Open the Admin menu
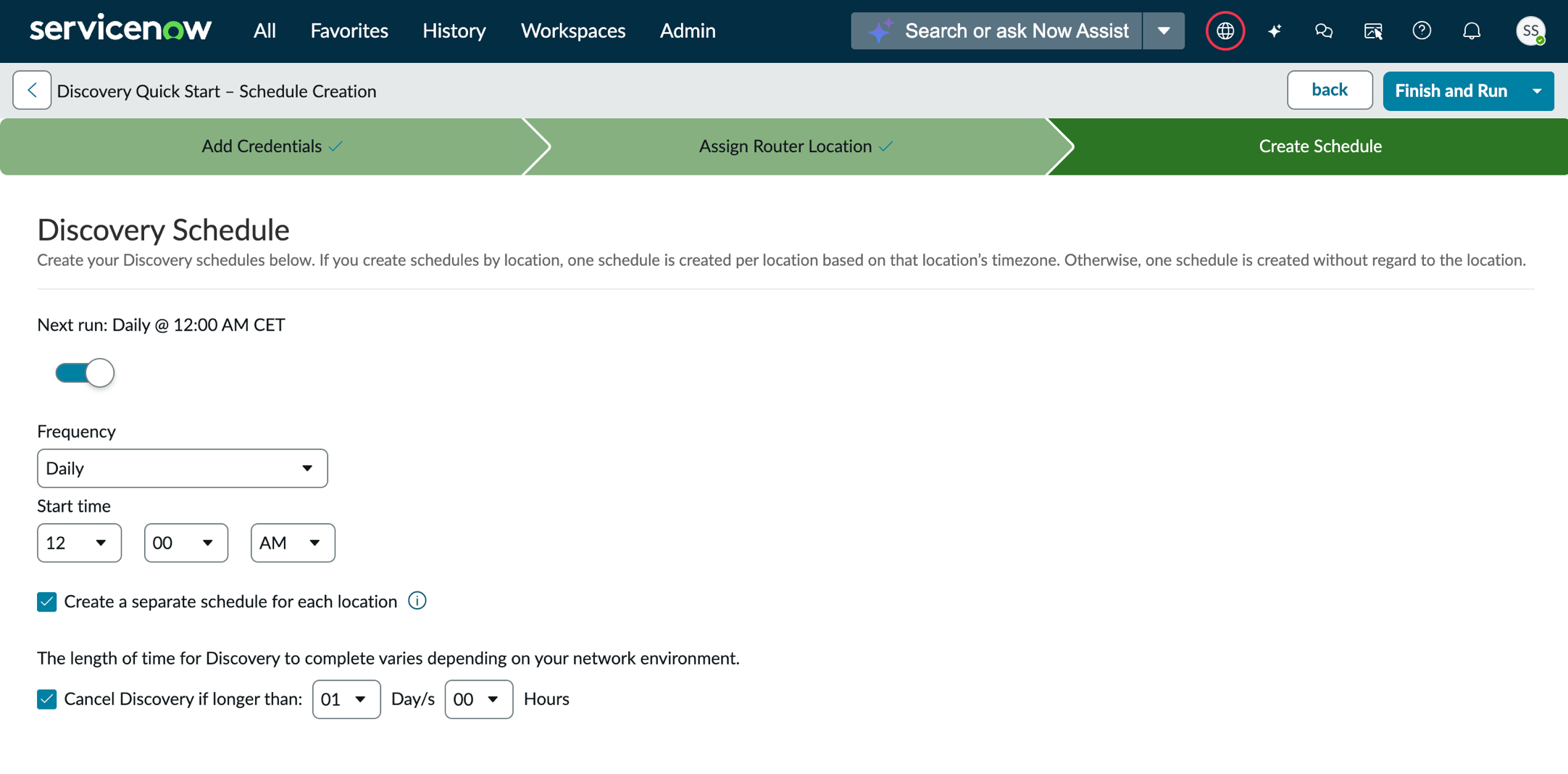 (688, 30)
